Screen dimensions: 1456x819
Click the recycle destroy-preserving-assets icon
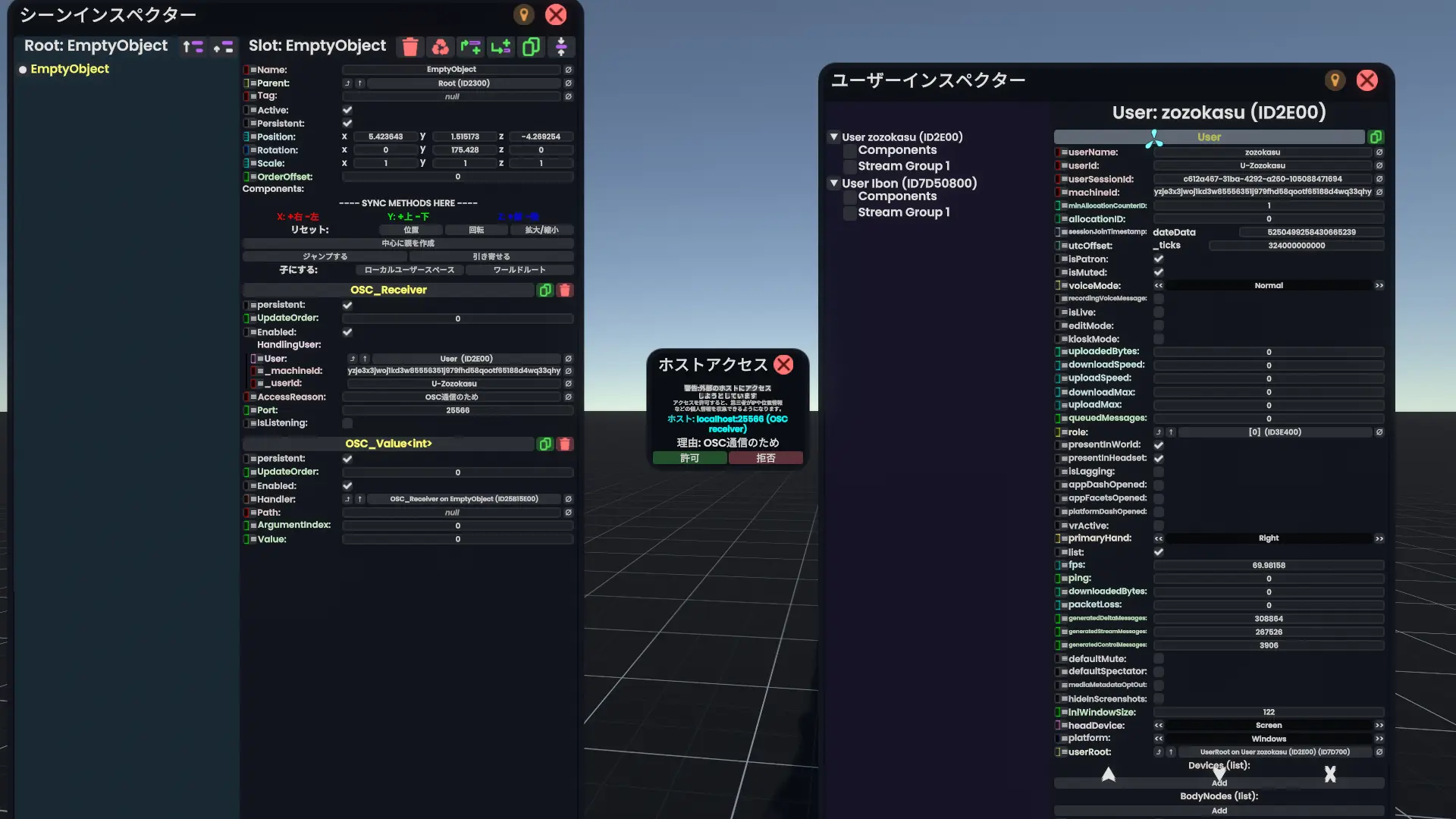point(441,47)
